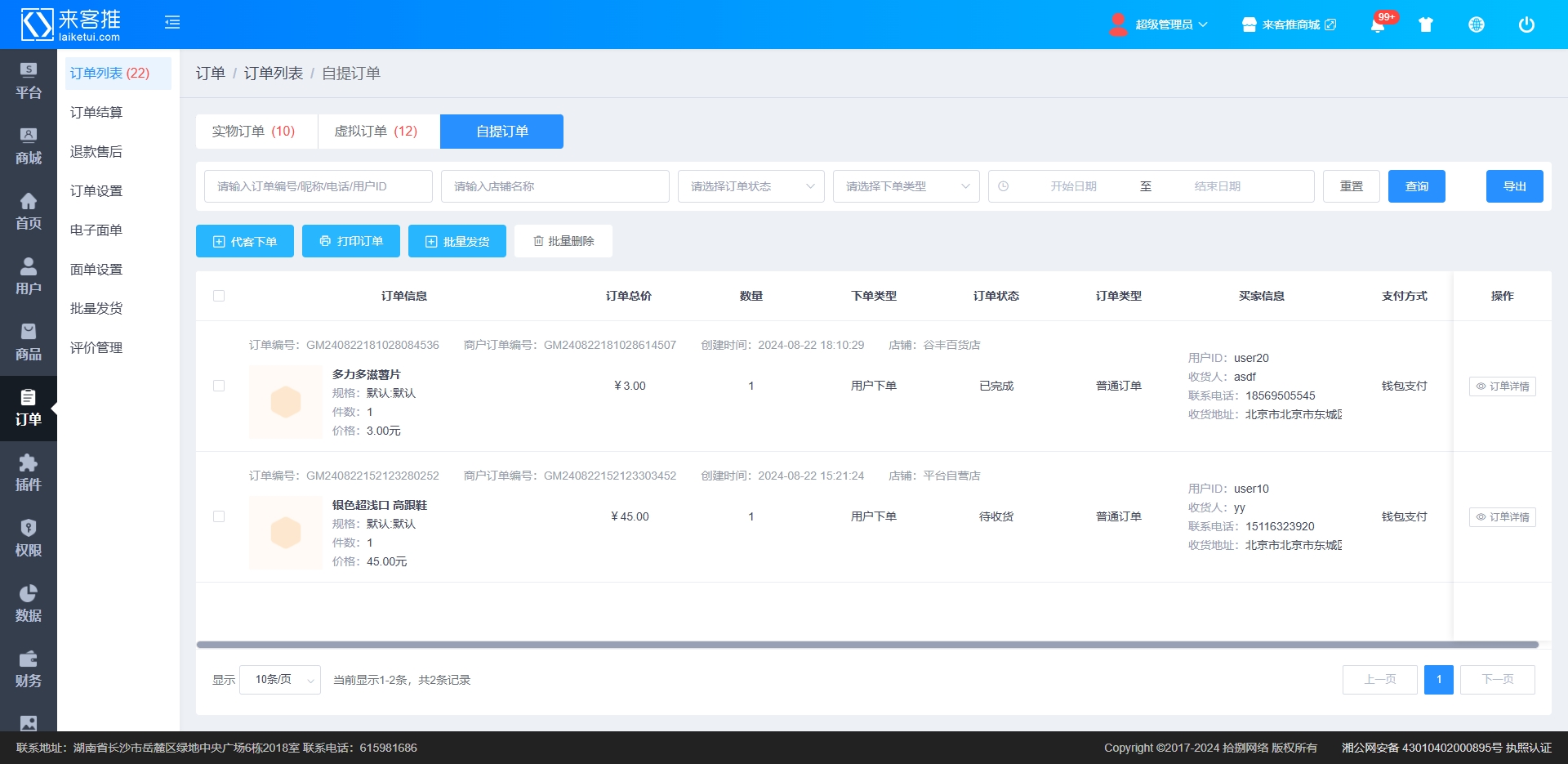Click the 查询 search button
This screenshot has width=1568, height=764.
click(1416, 186)
